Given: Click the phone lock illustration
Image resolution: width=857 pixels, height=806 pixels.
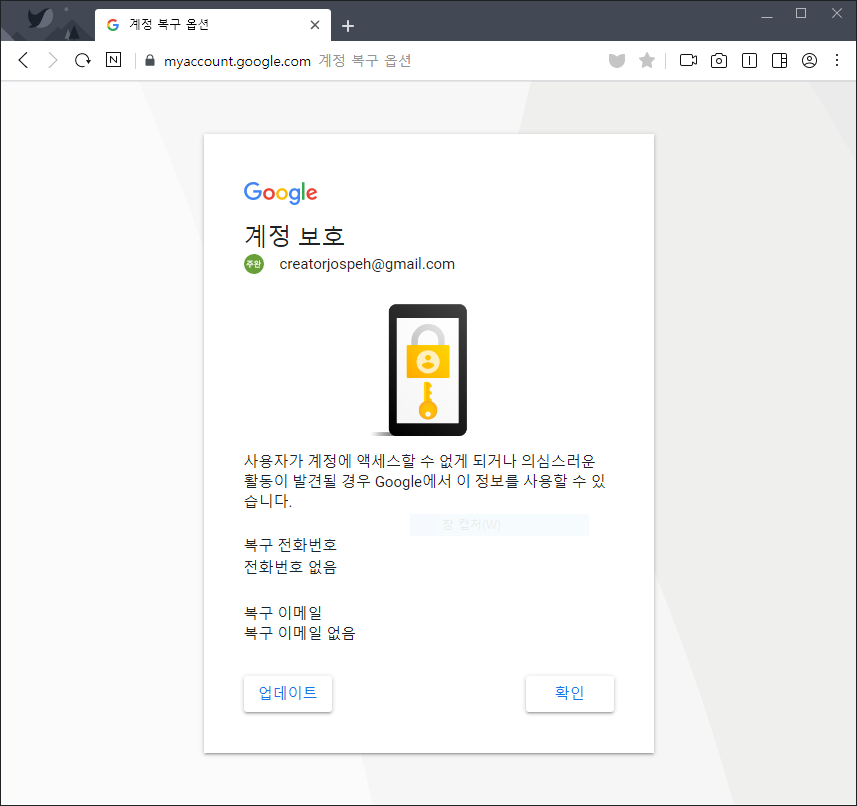Looking at the screenshot, I should (427, 370).
